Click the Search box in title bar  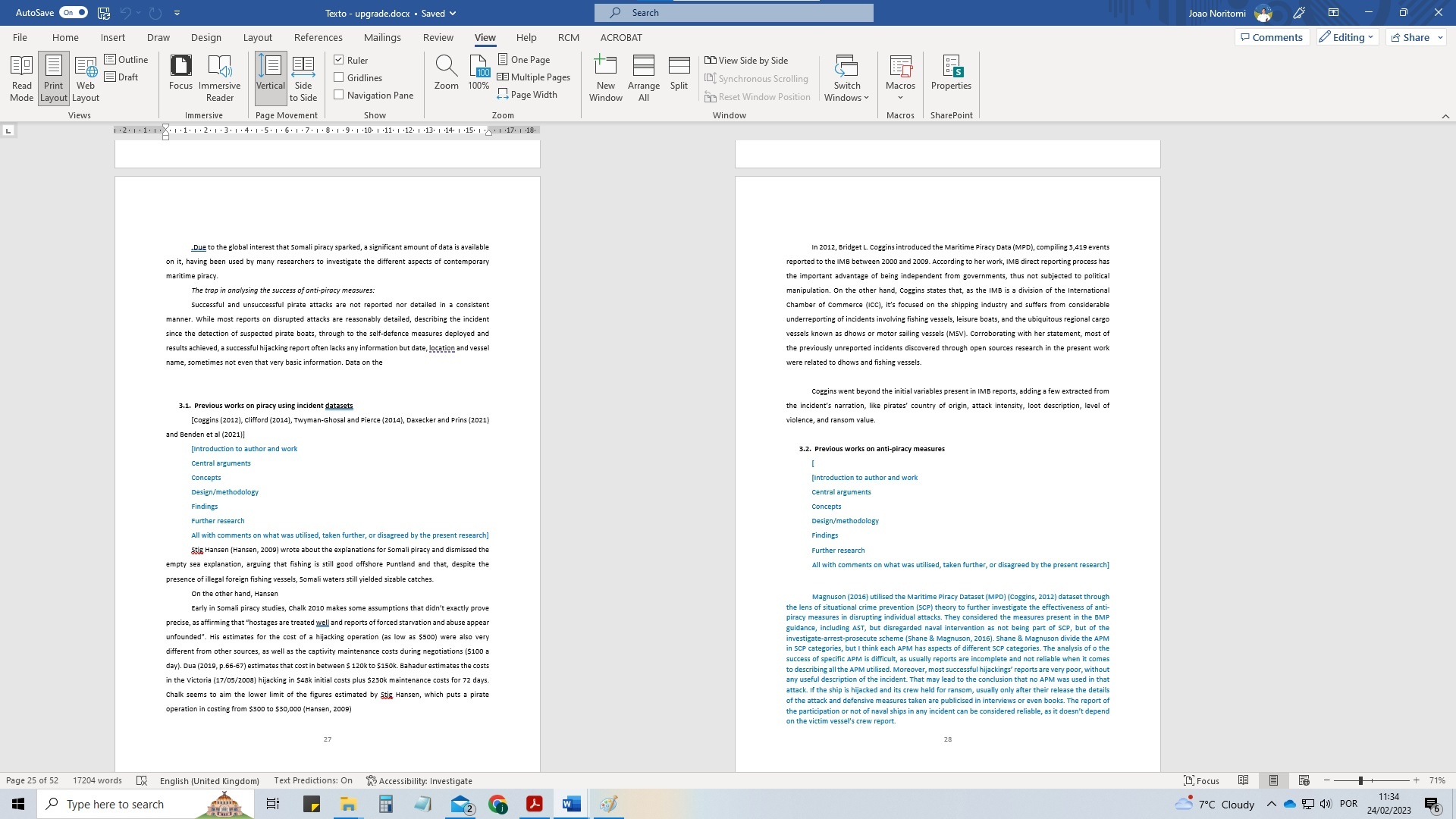[x=733, y=13]
